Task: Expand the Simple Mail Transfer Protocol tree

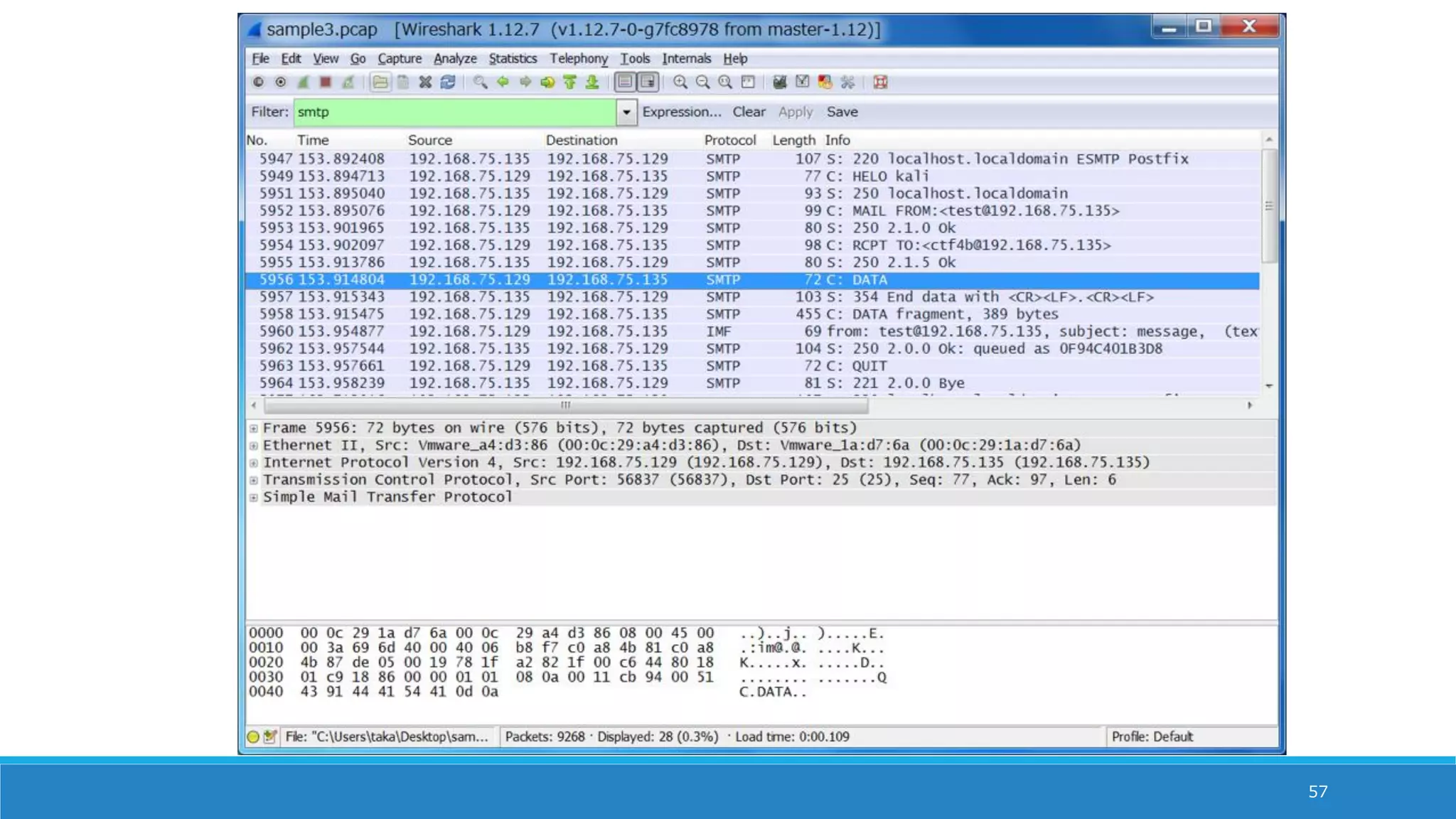Action: tap(254, 498)
